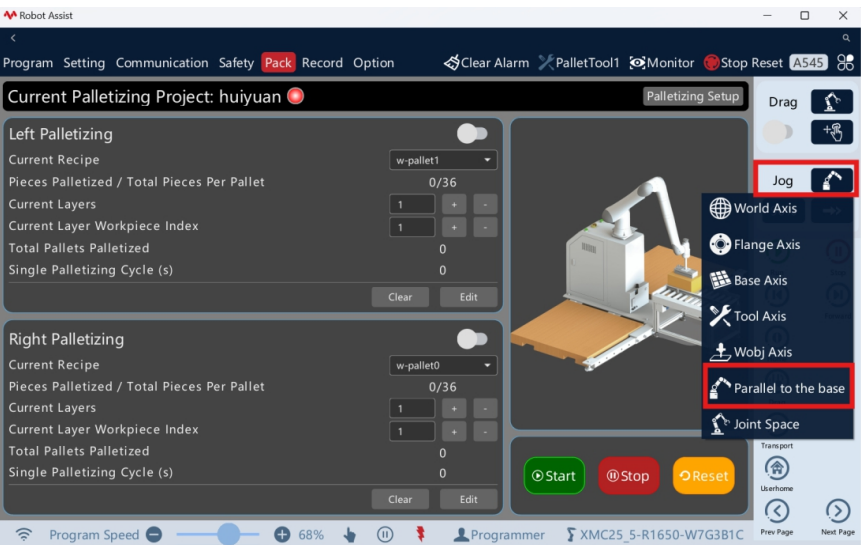Screen dimensions: 861x545
Task: Edit the Right Palletizing settings
Action: click(468, 499)
